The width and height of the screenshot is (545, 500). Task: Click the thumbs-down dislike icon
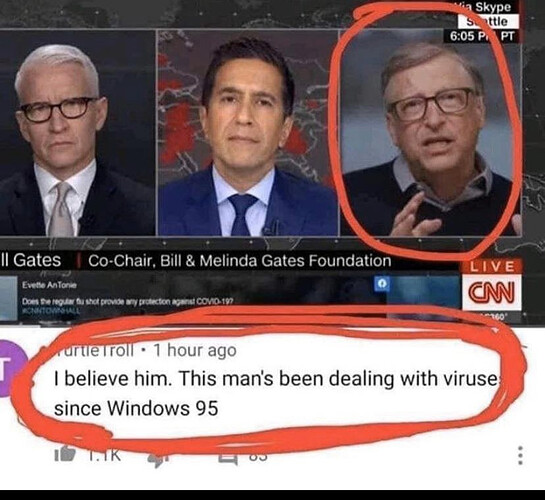click(158, 459)
